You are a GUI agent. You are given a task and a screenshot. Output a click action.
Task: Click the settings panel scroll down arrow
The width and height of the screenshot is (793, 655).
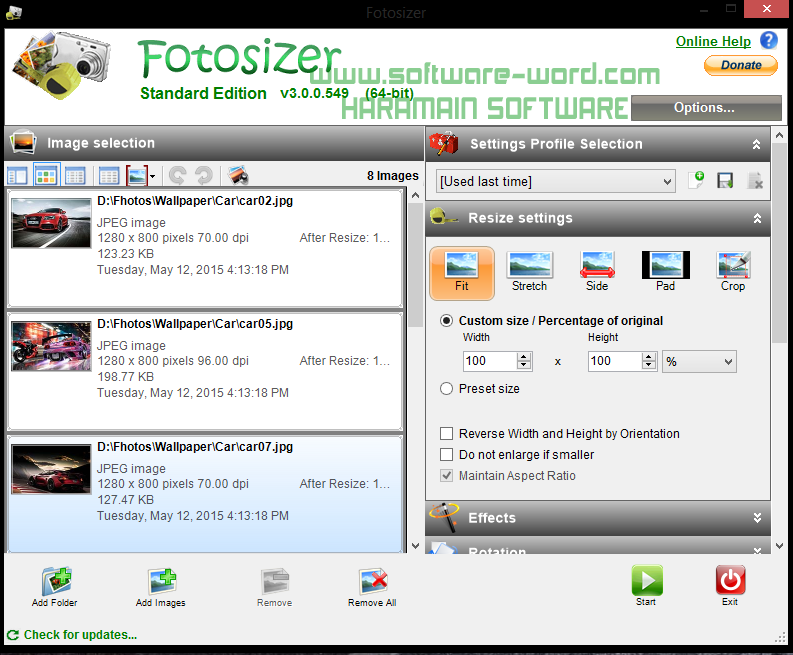coord(779,546)
